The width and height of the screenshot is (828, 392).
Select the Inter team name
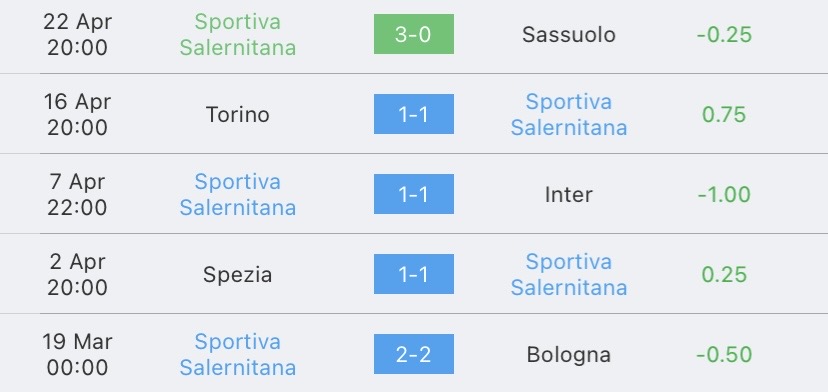(569, 194)
